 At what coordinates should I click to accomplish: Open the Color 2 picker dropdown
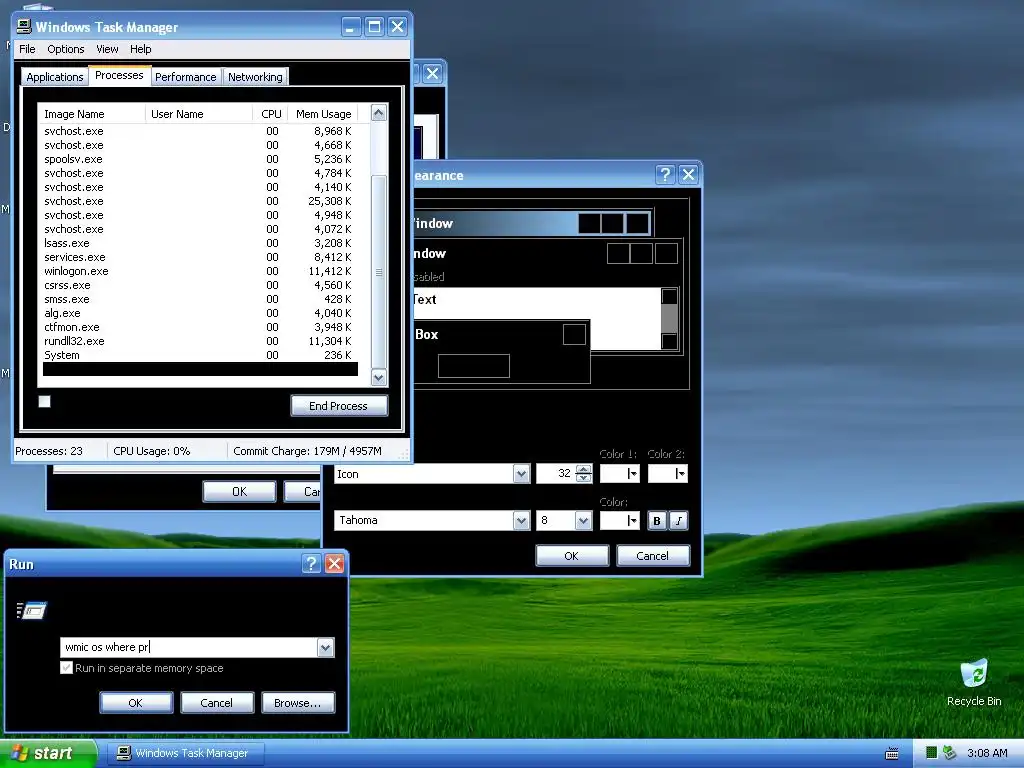(667, 474)
